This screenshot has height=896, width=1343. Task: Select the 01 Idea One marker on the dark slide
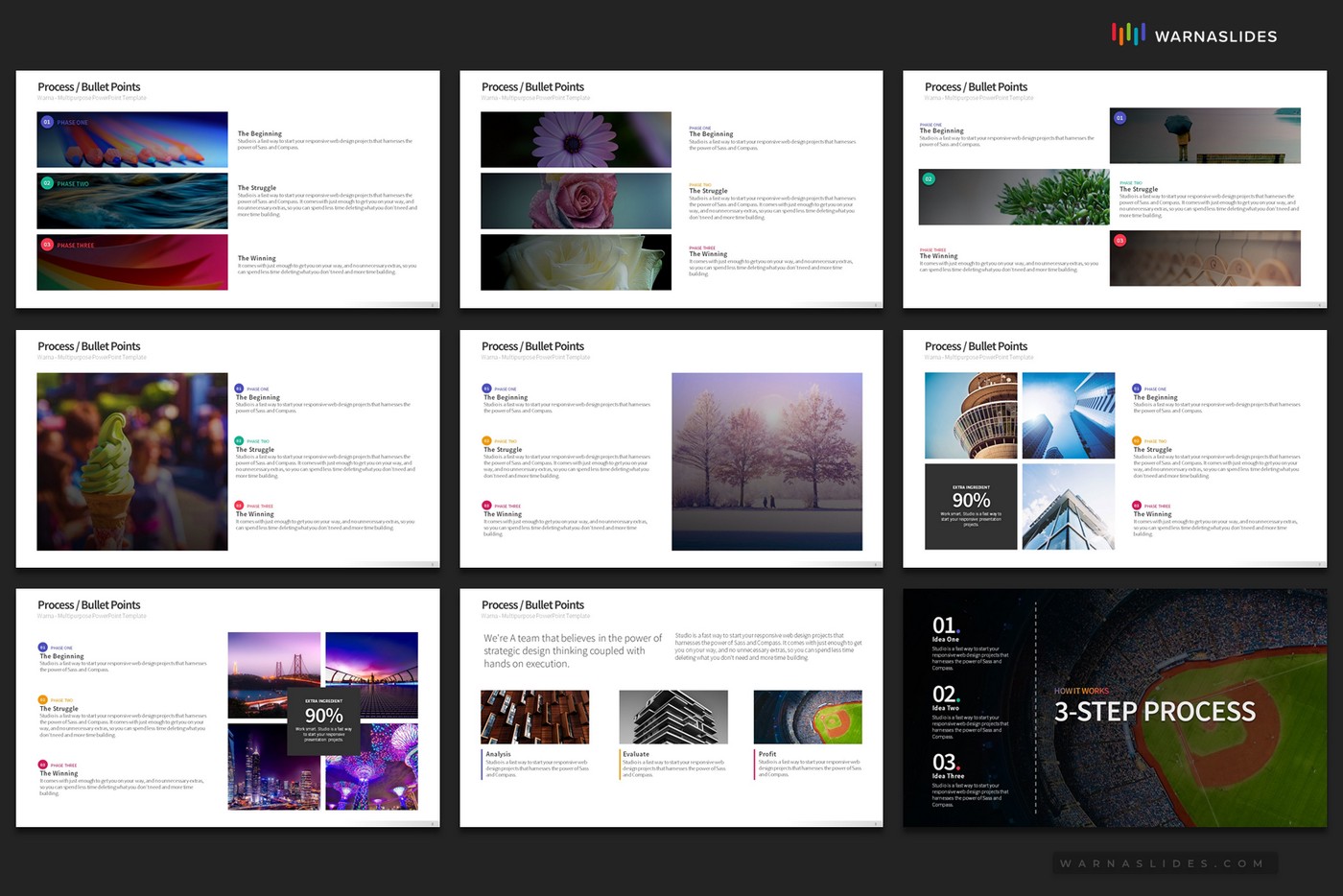(943, 625)
